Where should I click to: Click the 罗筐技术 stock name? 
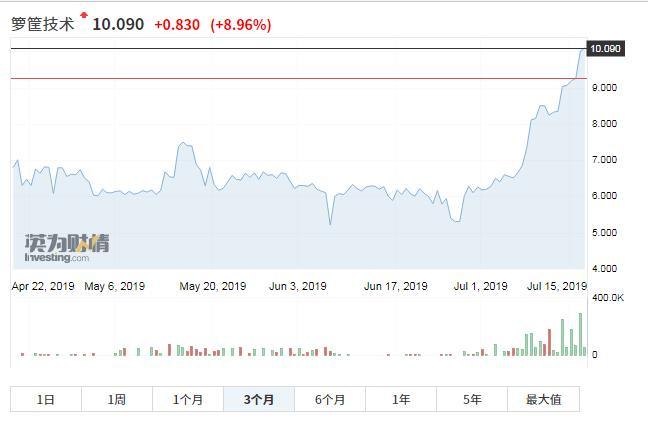(43, 24)
